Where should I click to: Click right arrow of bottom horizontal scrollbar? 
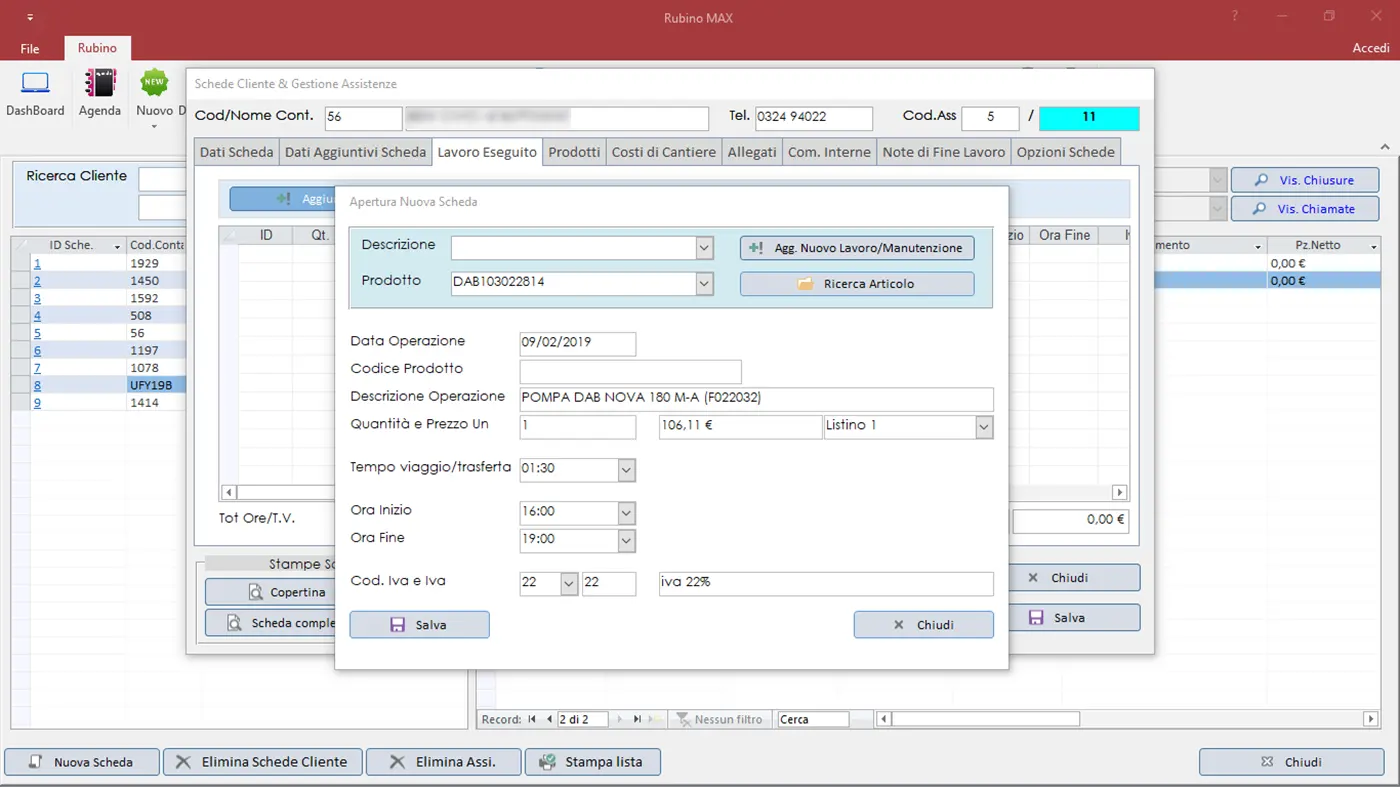(x=1371, y=719)
